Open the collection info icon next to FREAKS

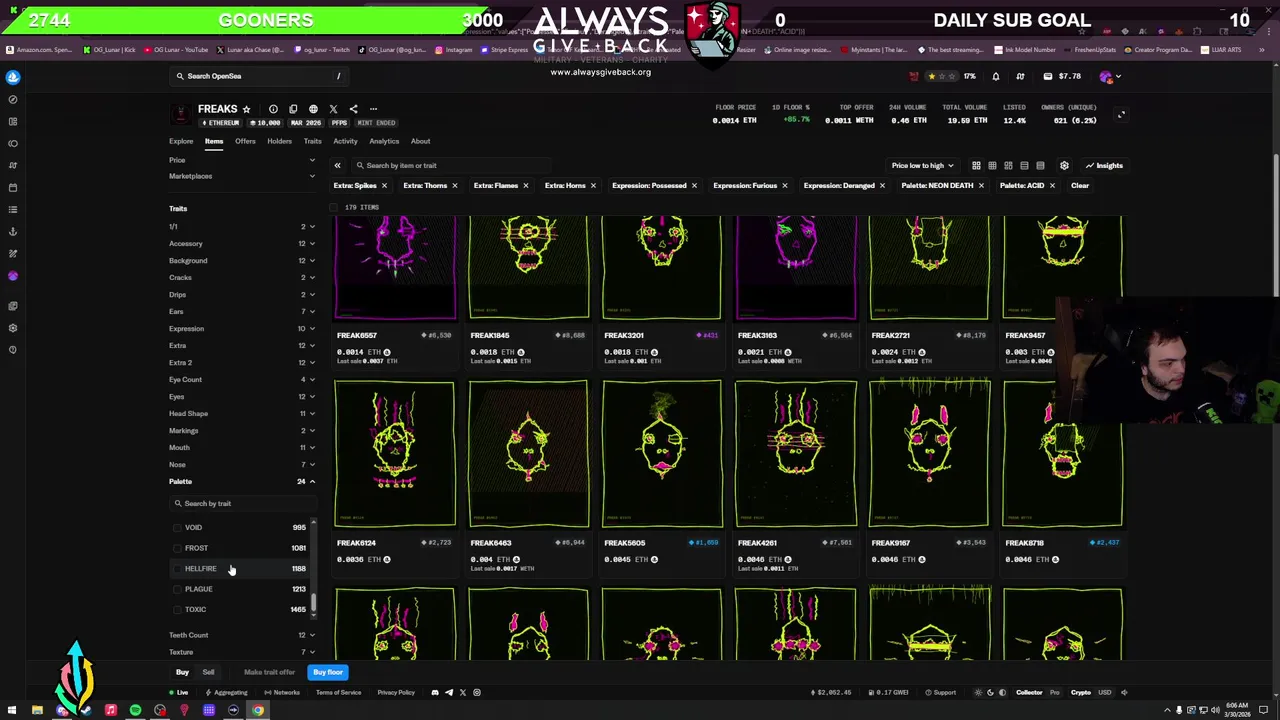(273, 109)
